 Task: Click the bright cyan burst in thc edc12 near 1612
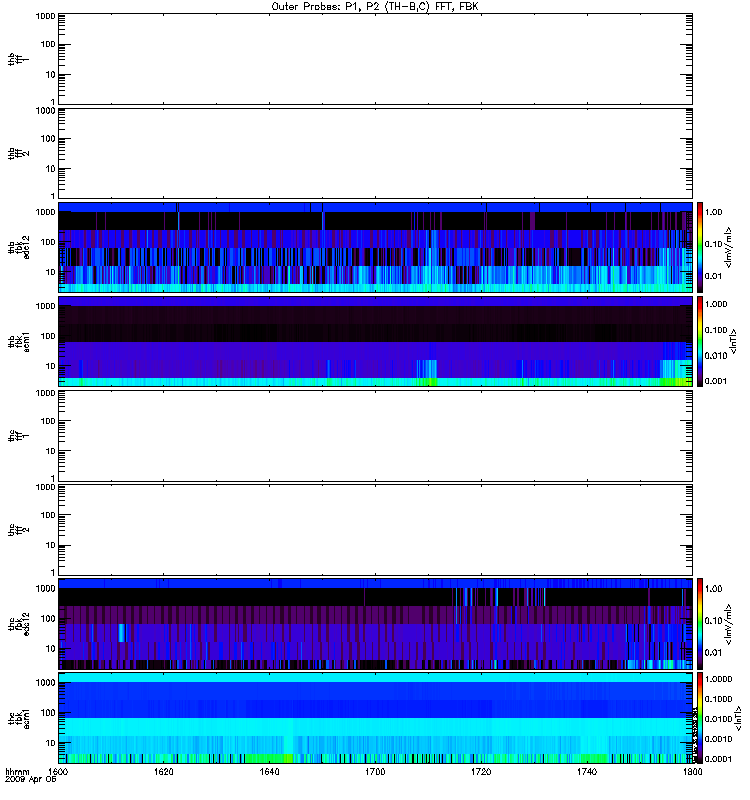coord(121,633)
